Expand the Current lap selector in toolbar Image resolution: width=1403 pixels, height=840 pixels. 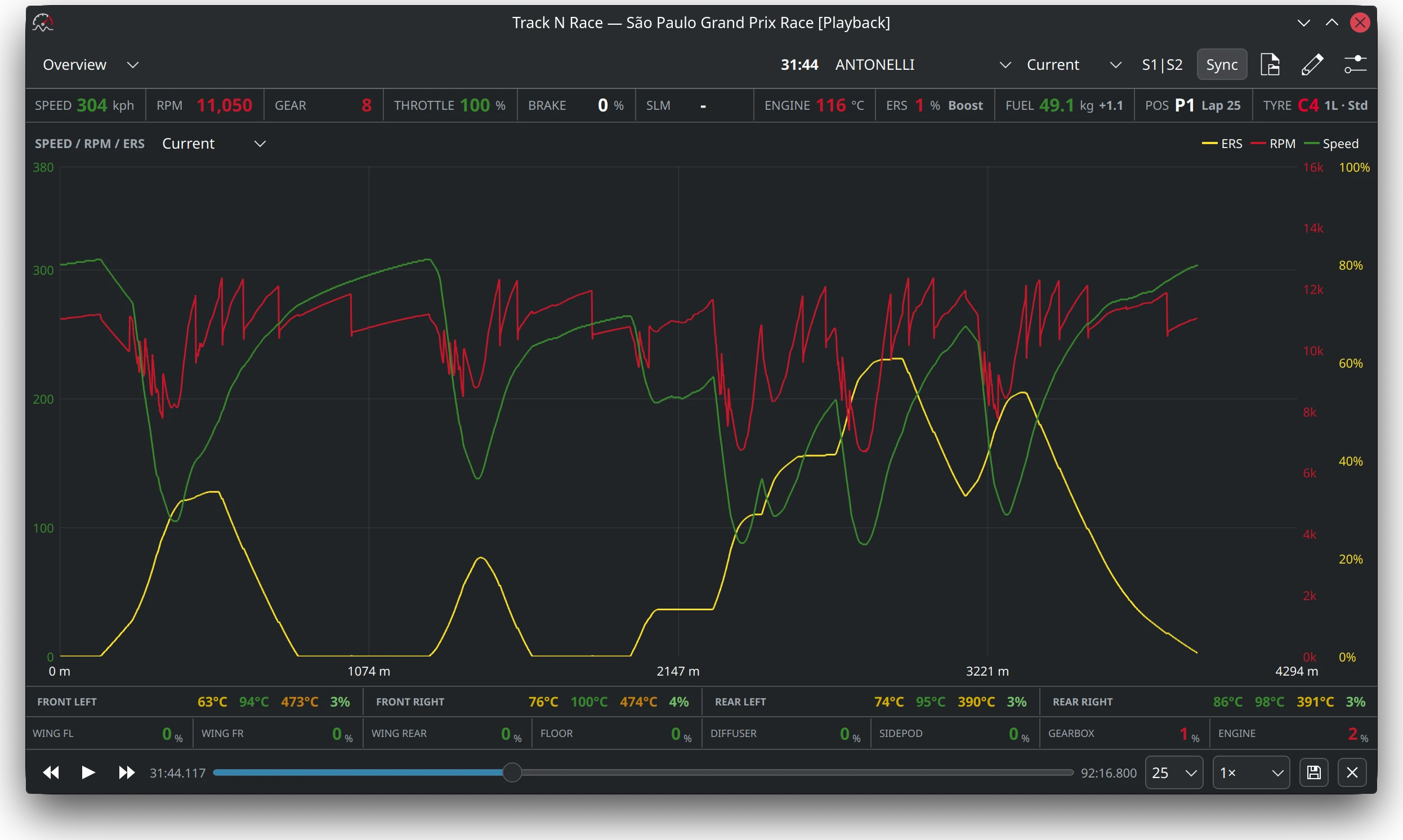1074,65
